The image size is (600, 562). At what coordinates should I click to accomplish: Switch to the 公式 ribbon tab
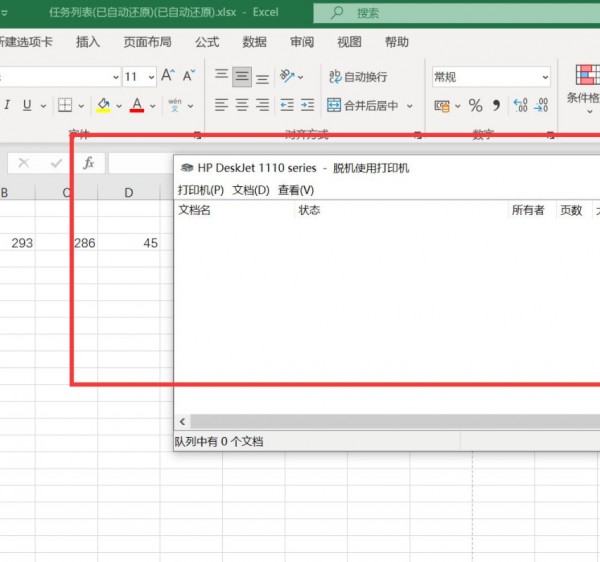point(207,42)
